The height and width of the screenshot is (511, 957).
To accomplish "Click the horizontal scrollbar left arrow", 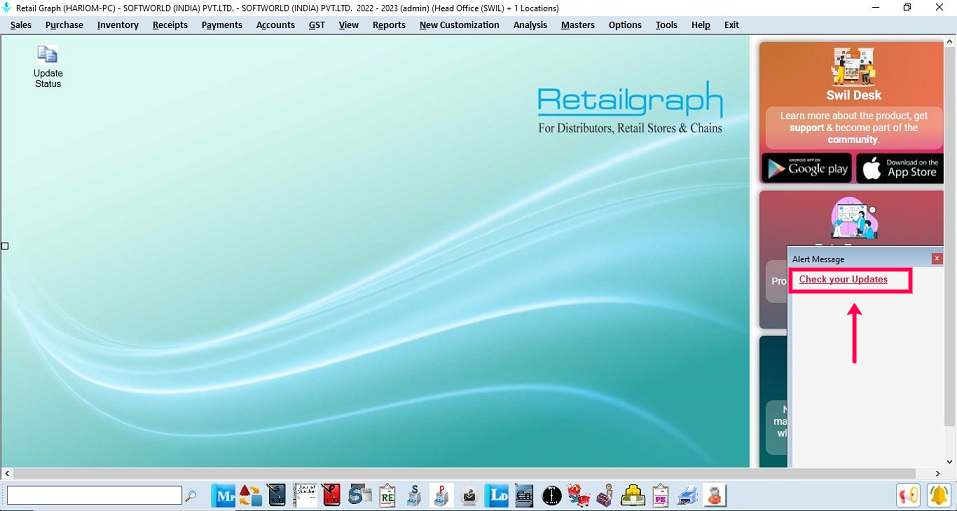I will click(x=7, y=474).
